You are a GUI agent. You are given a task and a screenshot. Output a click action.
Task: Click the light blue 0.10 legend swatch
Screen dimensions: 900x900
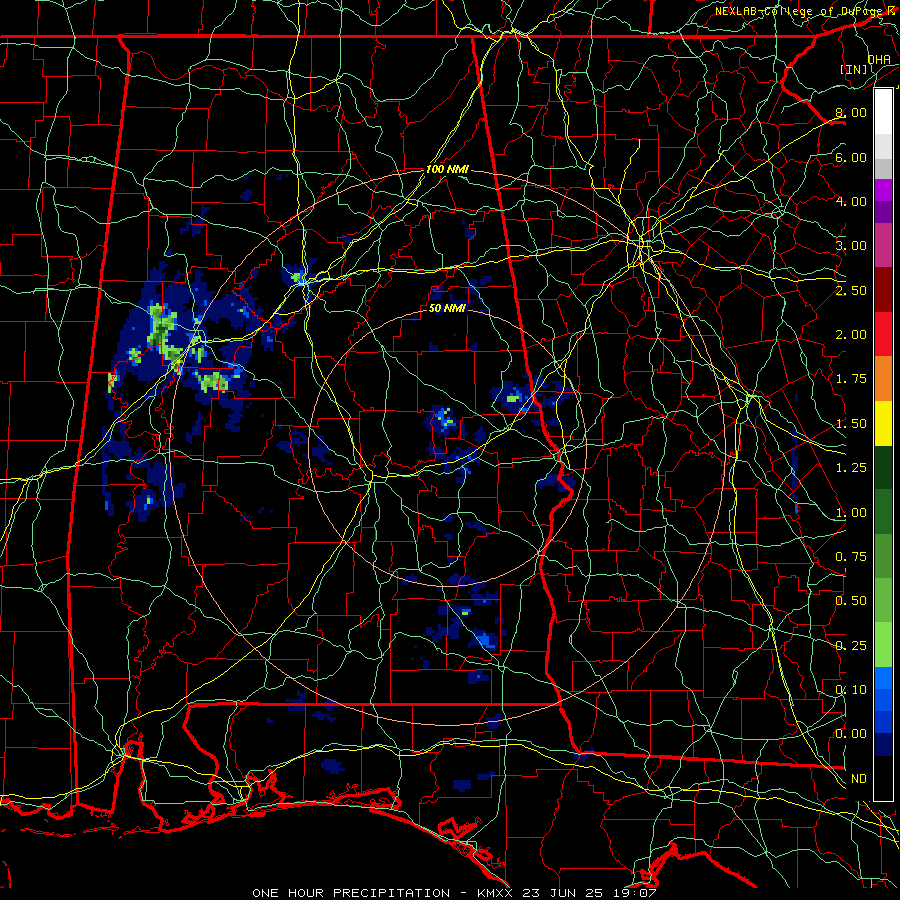[883, 678]
